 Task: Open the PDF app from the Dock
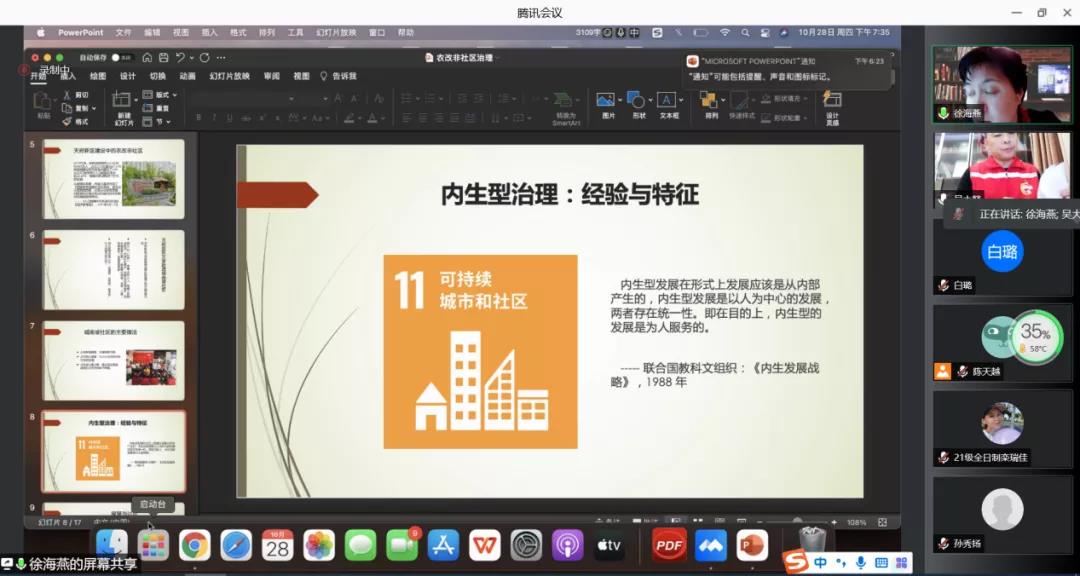(x=669, y=546)
